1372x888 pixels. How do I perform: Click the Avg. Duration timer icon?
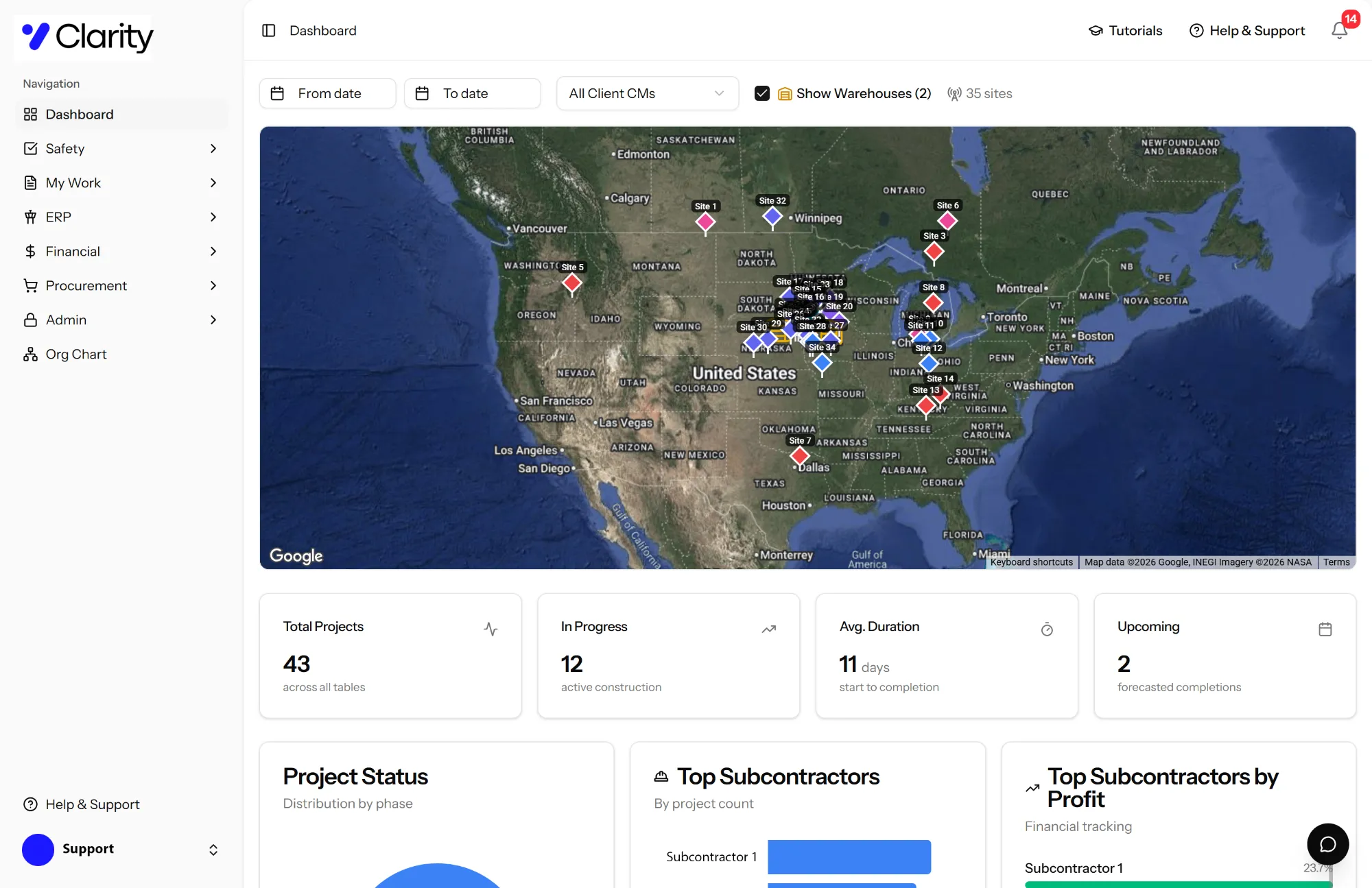1047,629
